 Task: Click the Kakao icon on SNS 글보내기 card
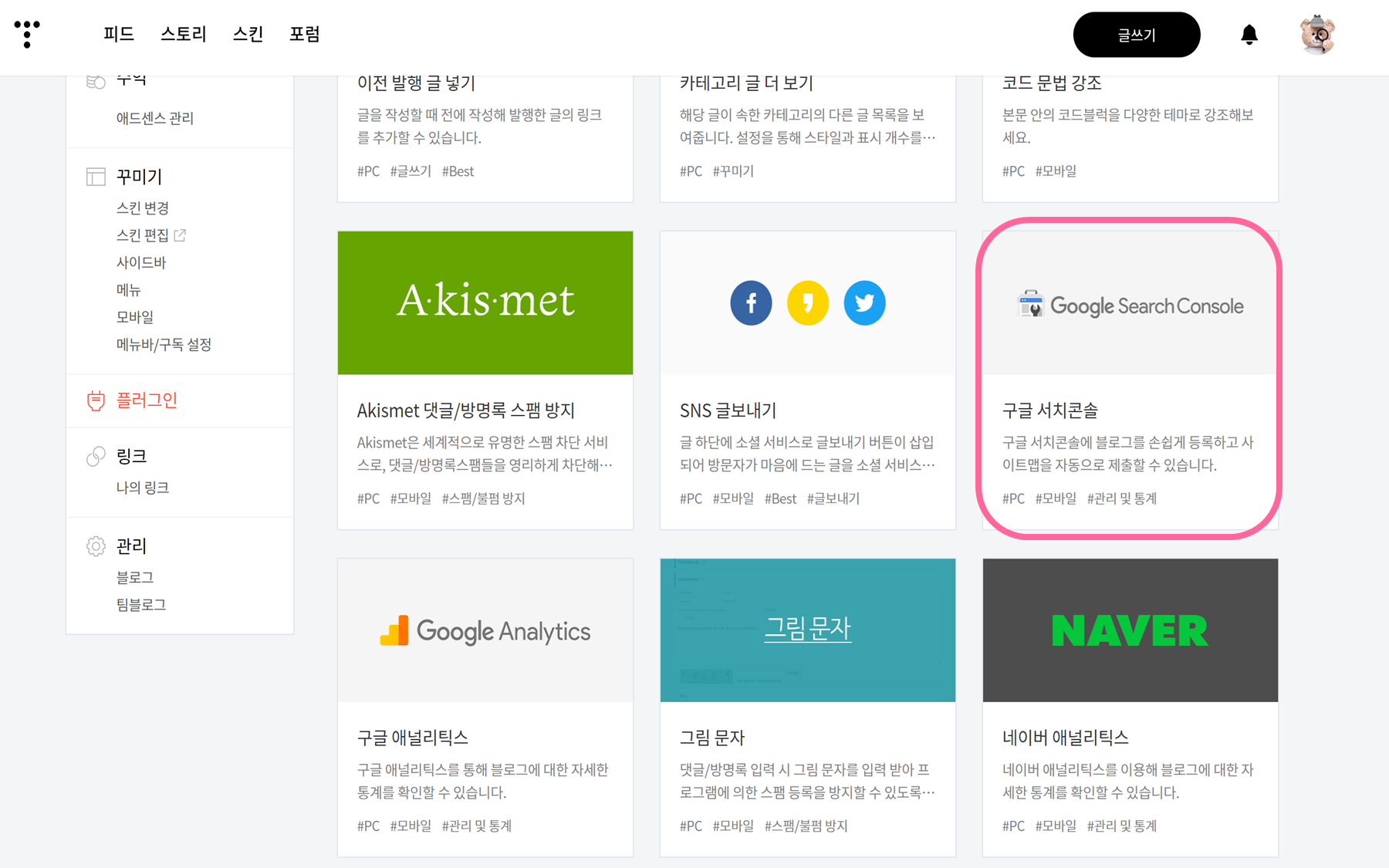(x=808, y=302)
